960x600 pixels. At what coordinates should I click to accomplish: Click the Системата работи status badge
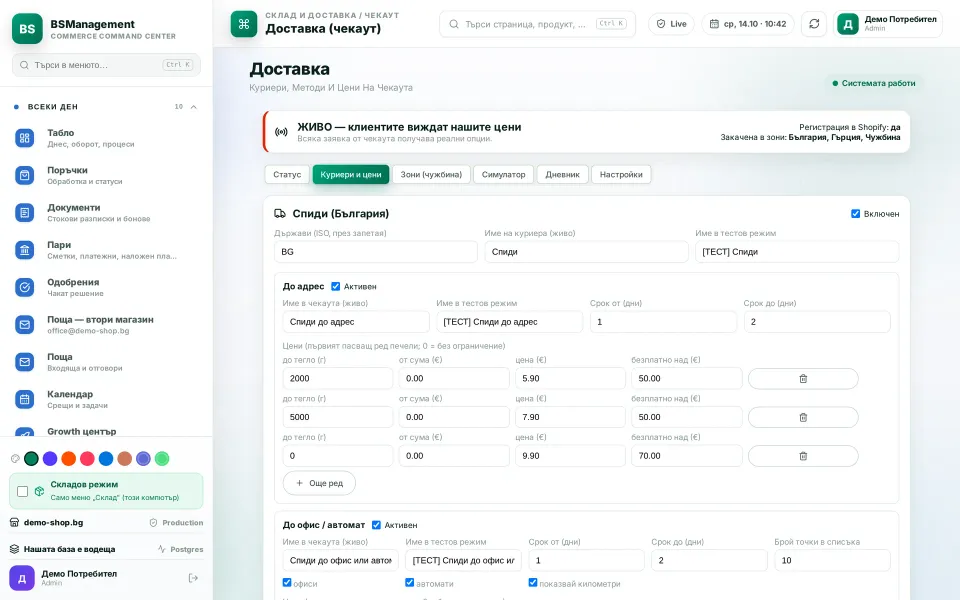[x=874, y=83]
